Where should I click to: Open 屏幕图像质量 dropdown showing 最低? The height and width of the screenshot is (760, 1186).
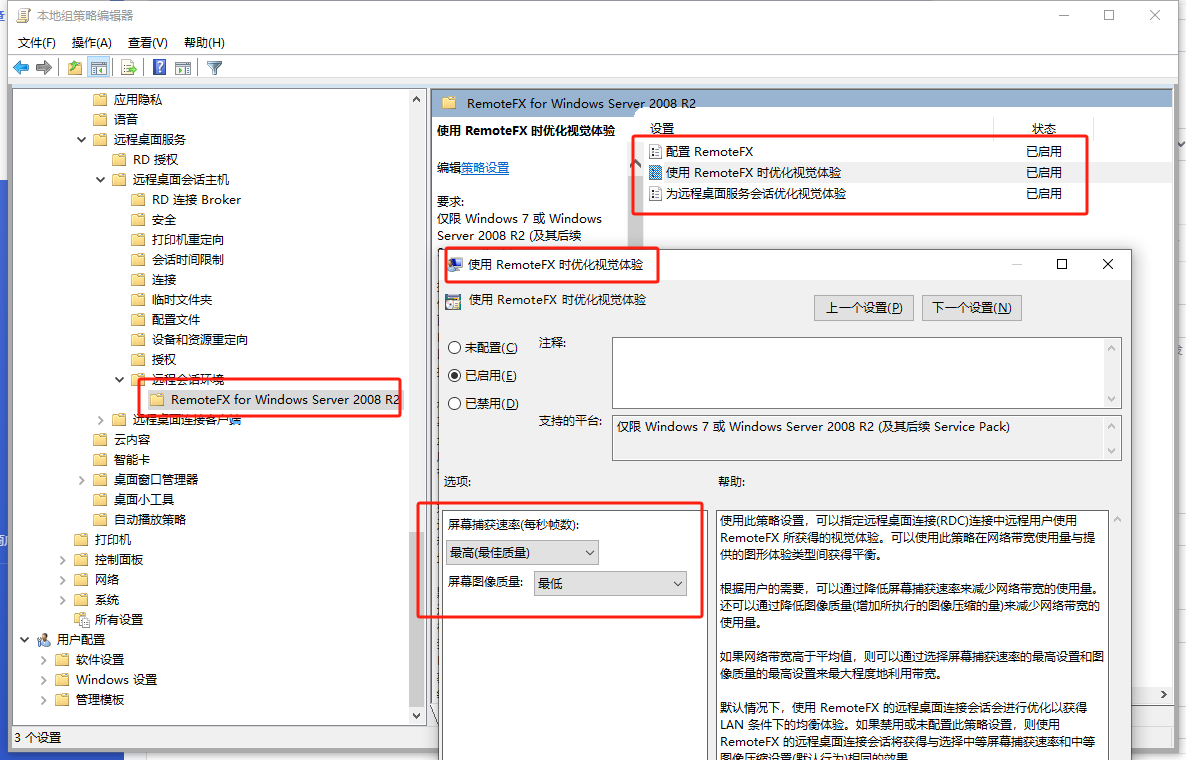(610, 584)
